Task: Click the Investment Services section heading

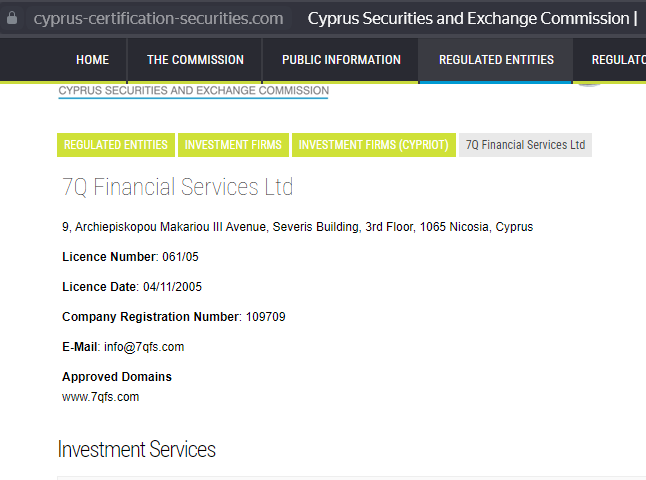Action: [x=136, y=449]
